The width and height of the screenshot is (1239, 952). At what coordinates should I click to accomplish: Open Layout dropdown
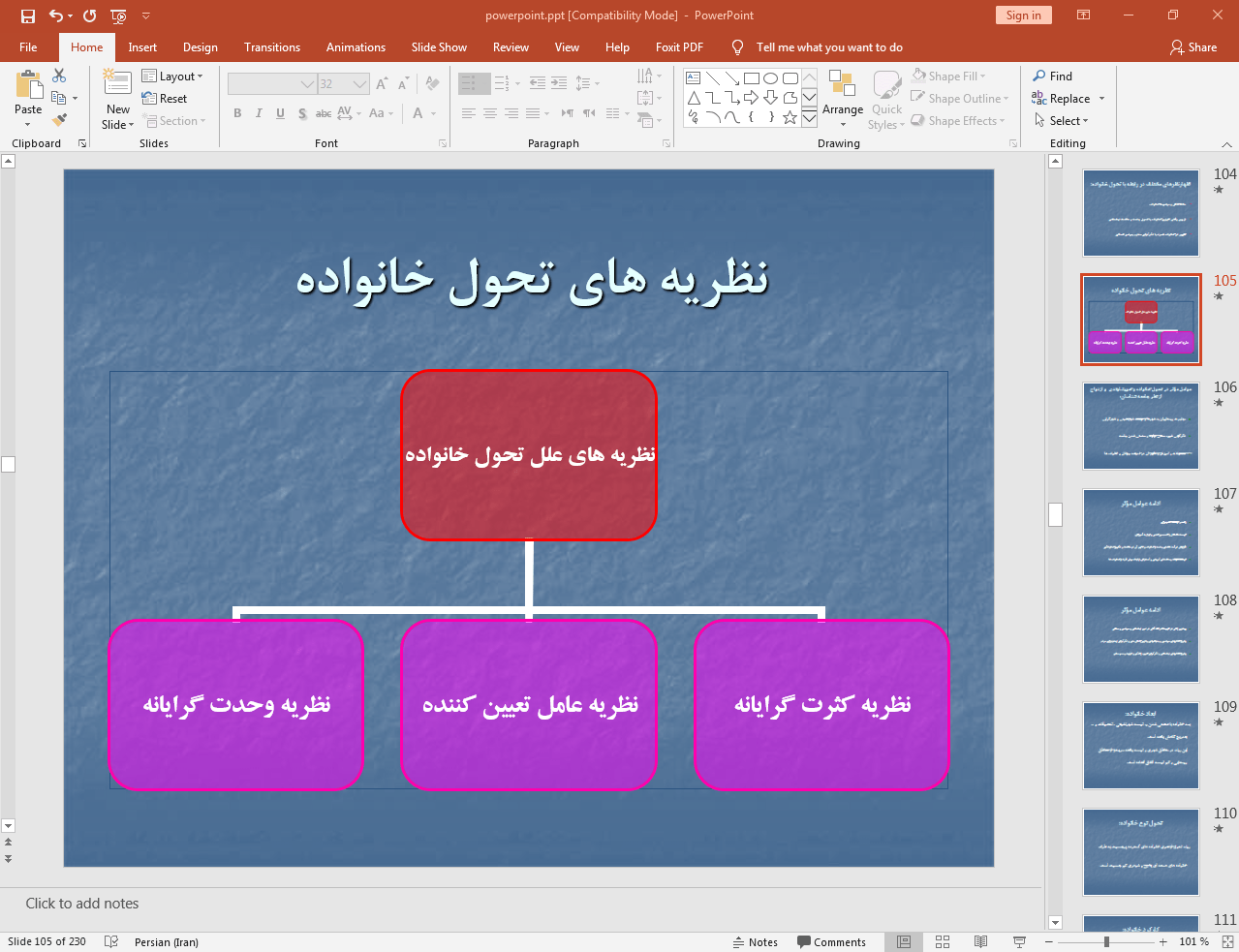[x=172, y=77]
